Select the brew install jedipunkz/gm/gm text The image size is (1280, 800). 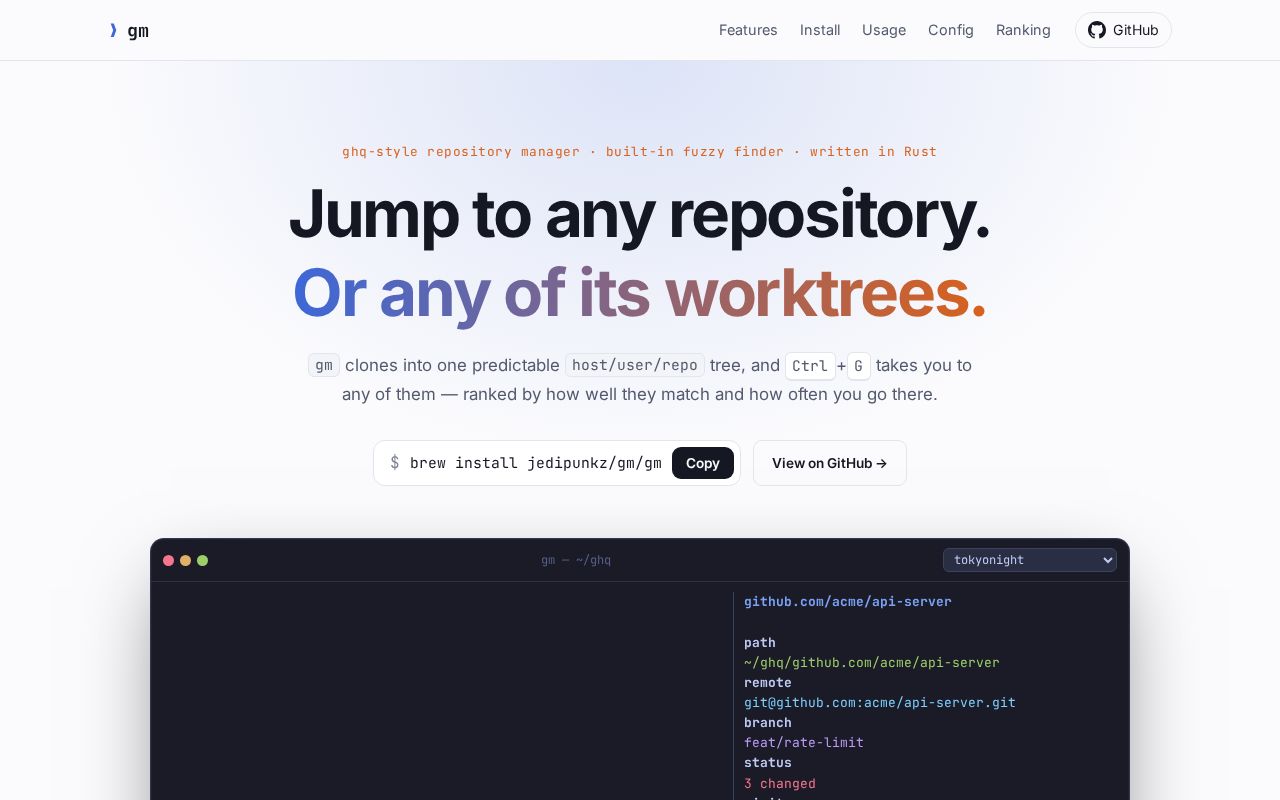[x=536, y=463]
